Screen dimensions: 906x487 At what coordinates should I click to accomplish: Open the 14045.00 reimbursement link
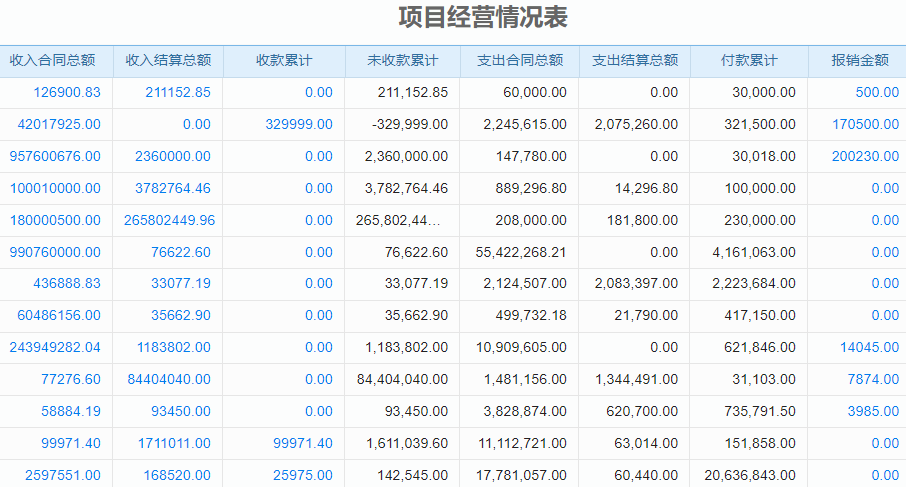(x=869, y=348)
